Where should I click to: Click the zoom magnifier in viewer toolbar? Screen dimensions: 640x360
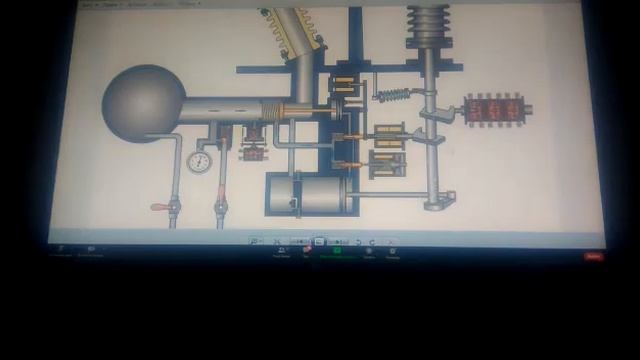[x=255, y=242]
